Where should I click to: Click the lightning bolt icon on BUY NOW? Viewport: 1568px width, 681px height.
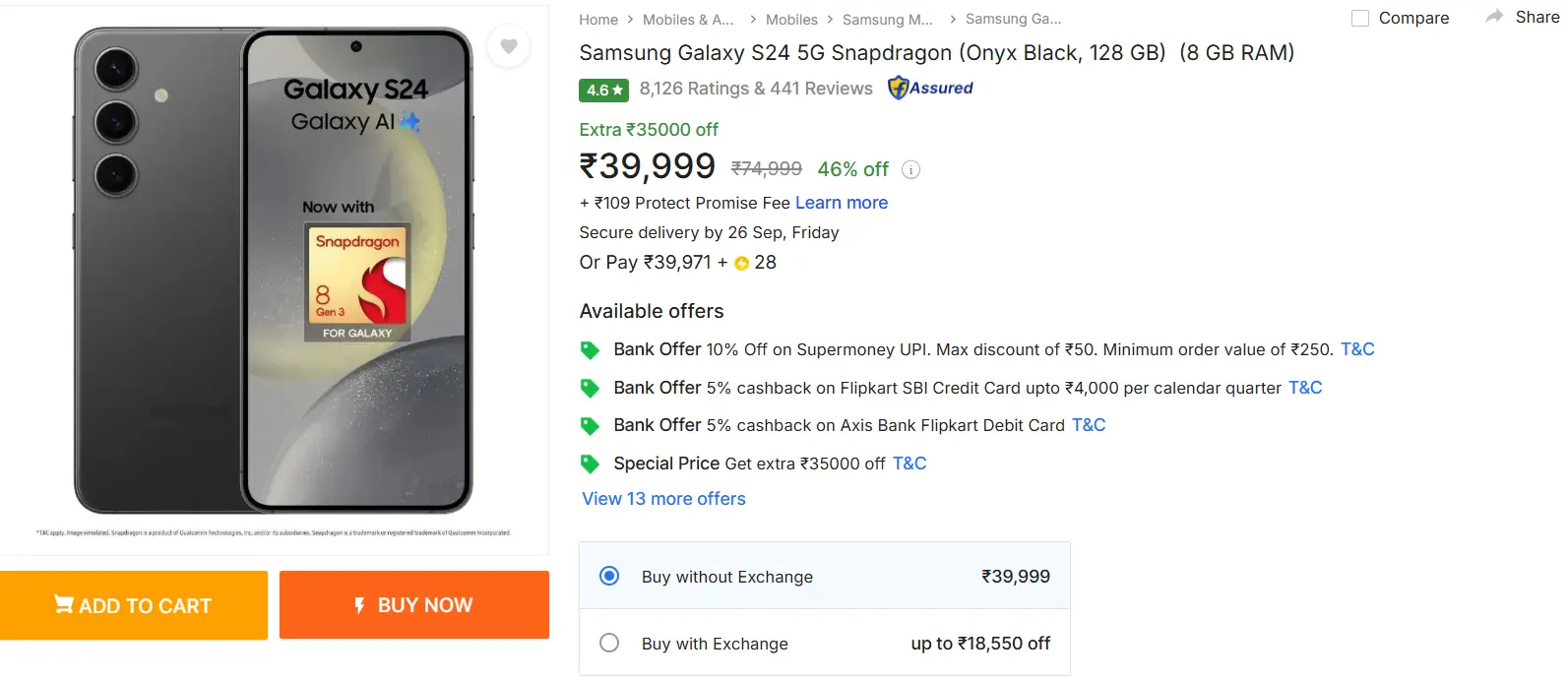(358, 604)
